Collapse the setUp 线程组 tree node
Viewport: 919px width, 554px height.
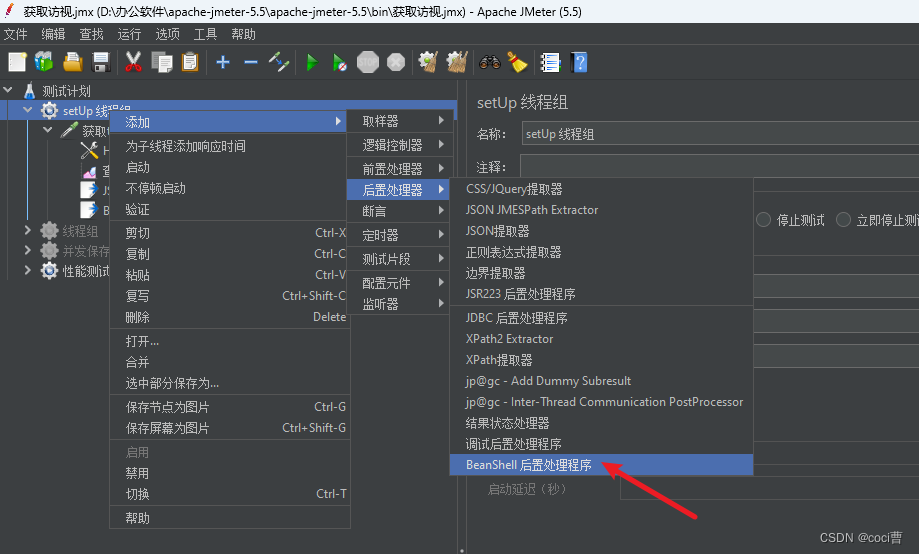click(28, 110)
